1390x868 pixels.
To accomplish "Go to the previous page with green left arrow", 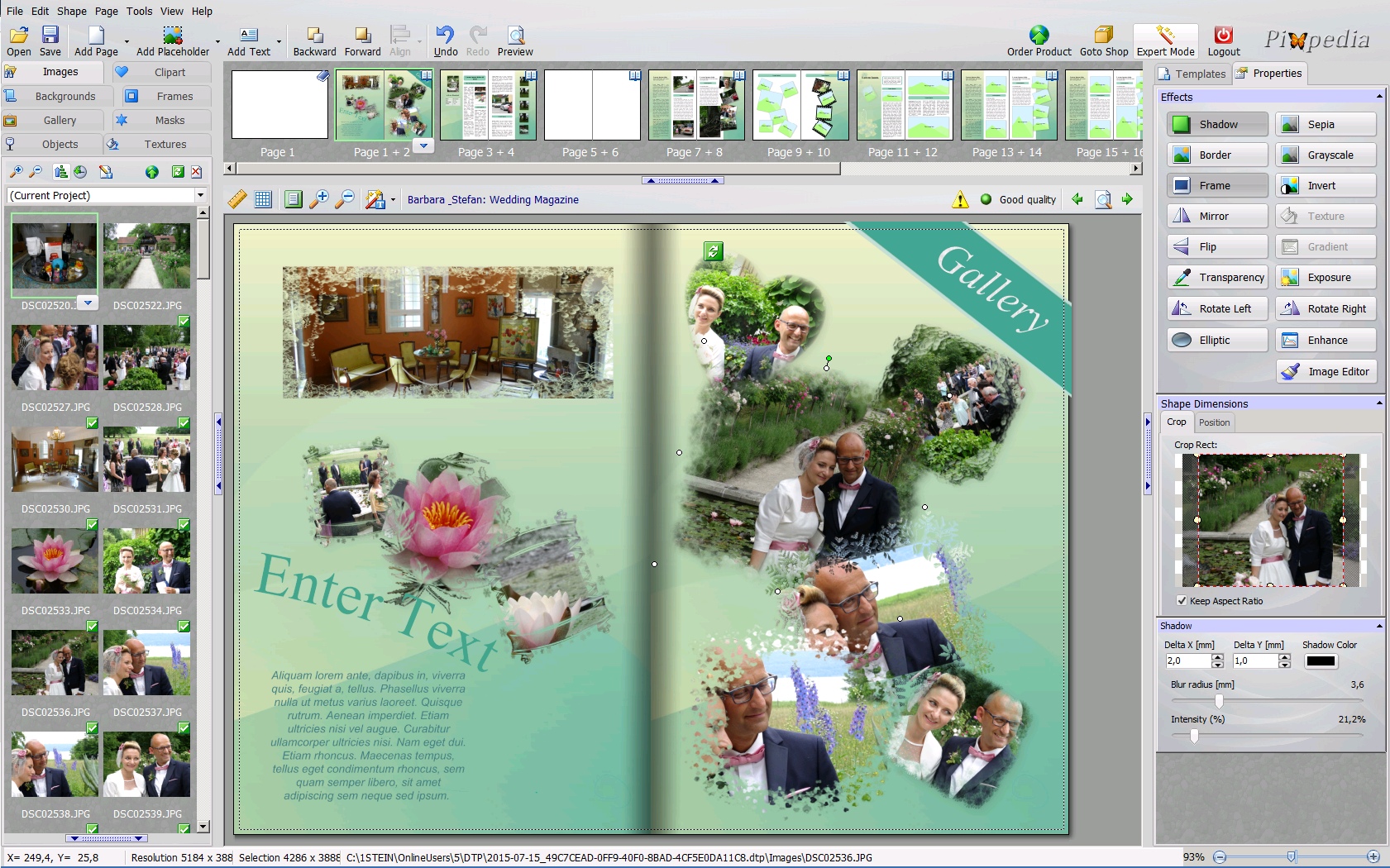I will pos(1077,199).
